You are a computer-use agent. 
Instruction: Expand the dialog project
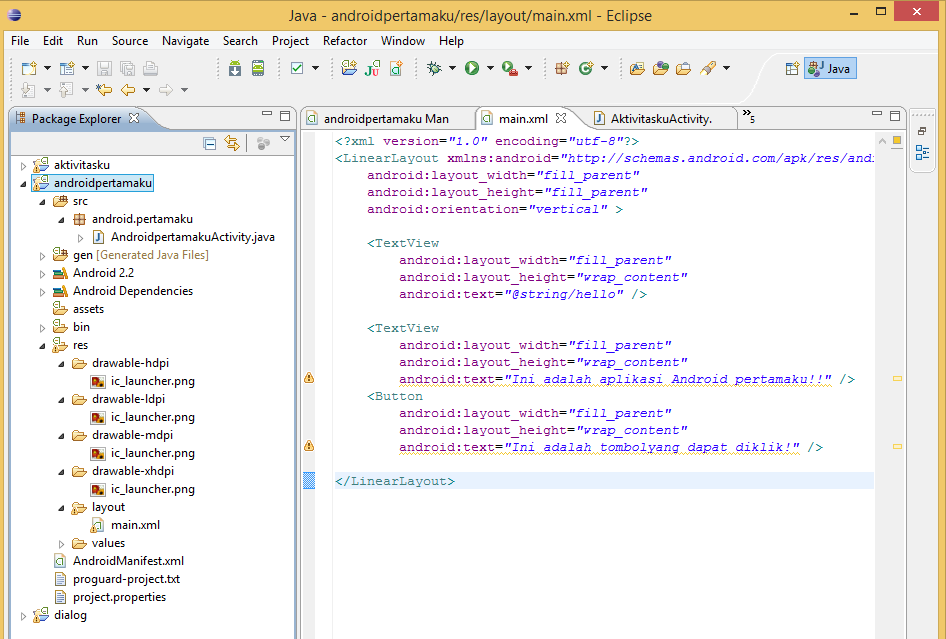pos(24,616)
